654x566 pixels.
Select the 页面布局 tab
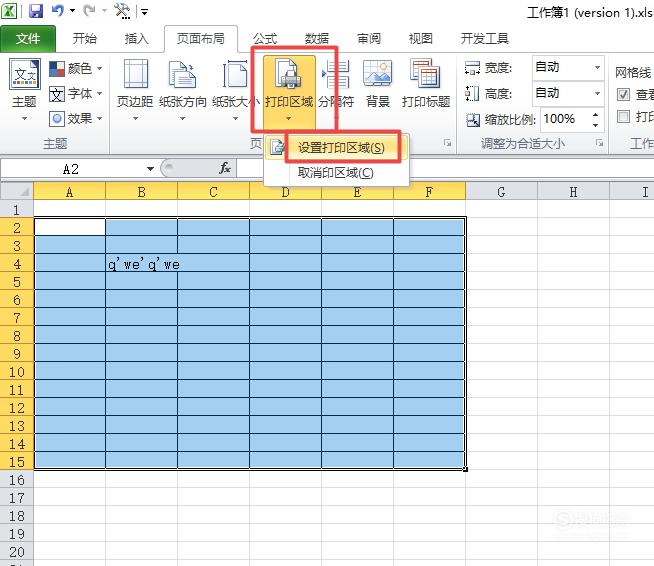click(x=201, y=39)
